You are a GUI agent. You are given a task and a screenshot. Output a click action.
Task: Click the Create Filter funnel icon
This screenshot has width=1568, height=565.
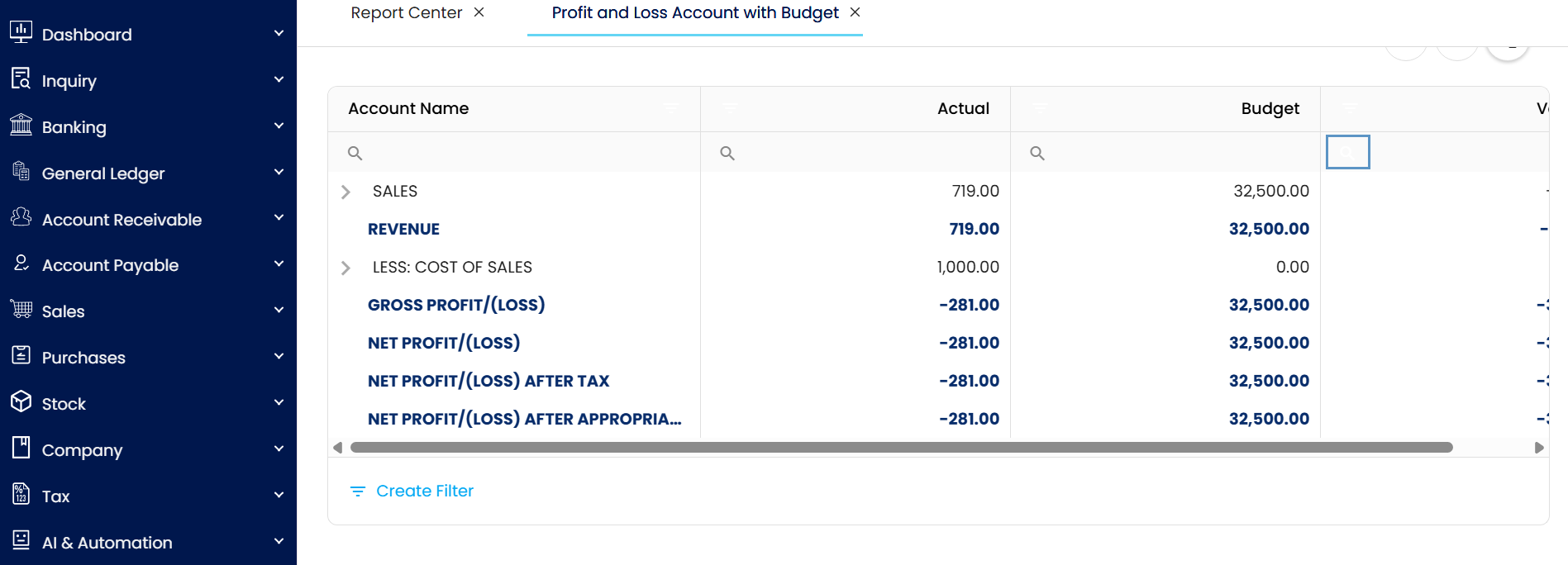pyautogui.click(x=357, y=491)
